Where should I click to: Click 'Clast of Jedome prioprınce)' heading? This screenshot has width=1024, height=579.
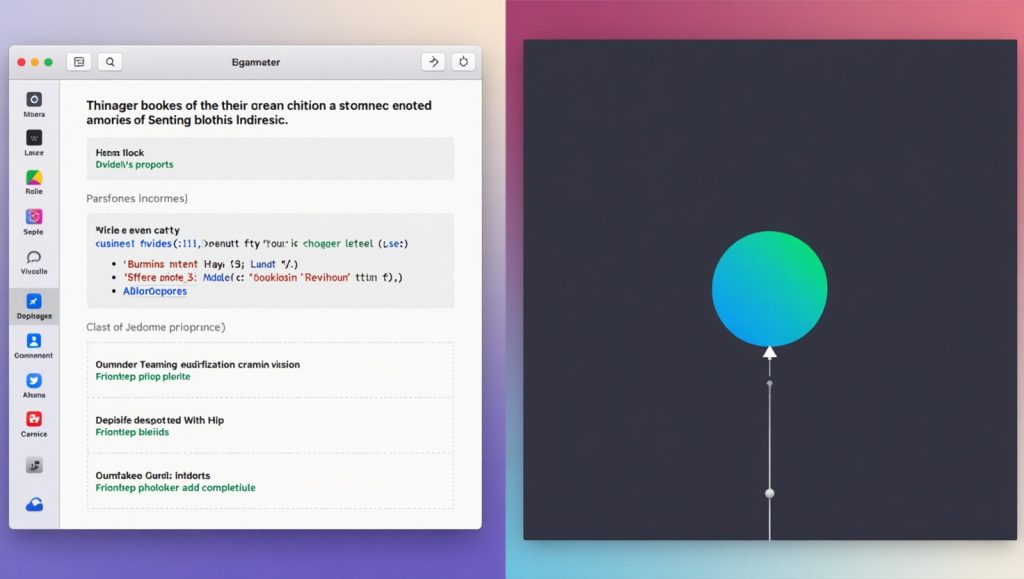[x=156, y=327]
